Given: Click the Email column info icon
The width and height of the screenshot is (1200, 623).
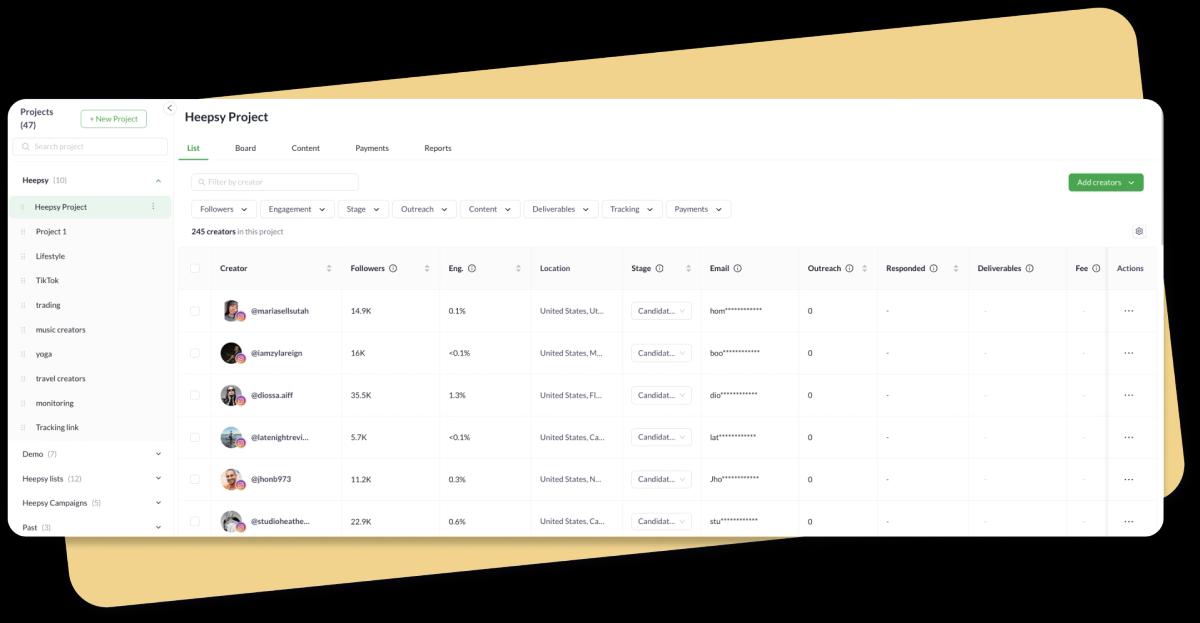Looking at the screenshot, I should tap(738, 268).
